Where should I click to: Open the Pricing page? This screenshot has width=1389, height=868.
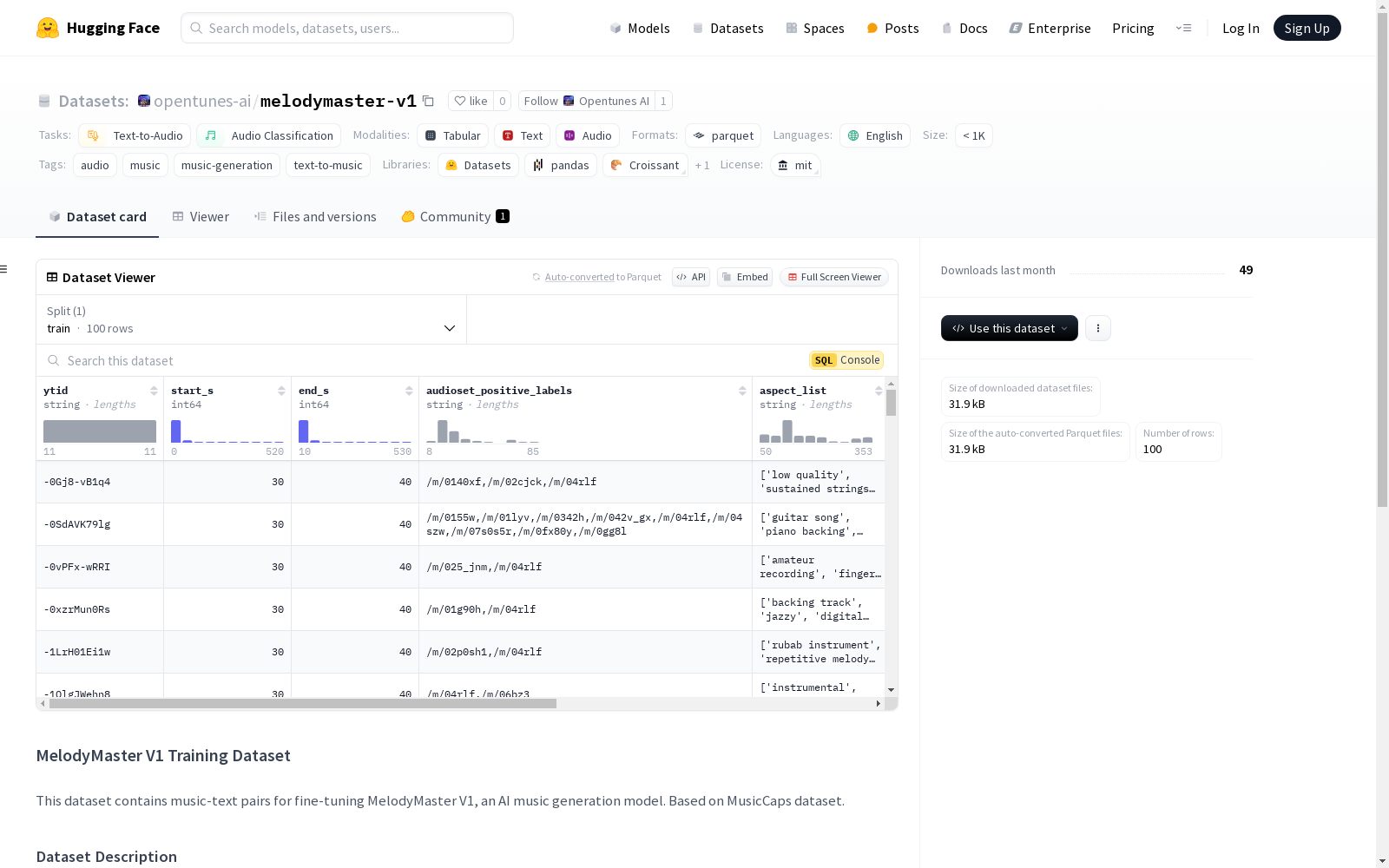pos(1133,28)
